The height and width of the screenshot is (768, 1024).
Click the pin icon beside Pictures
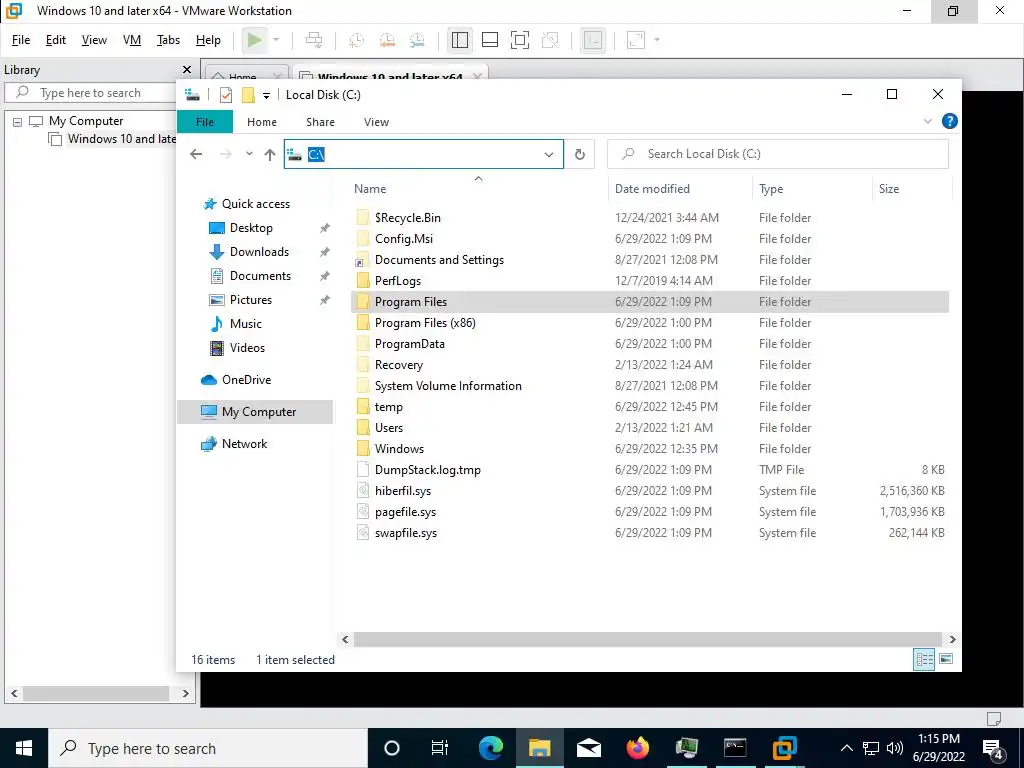[x=325, y=300]
